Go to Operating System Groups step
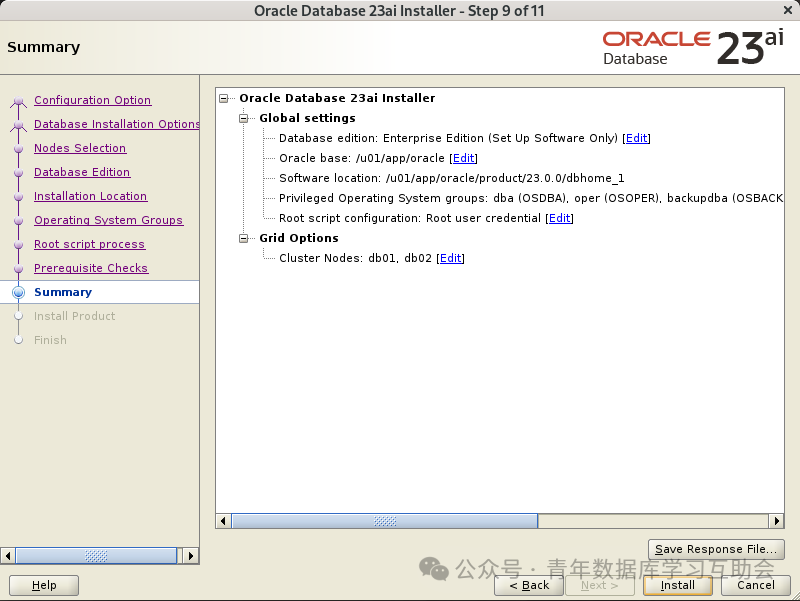 [108, 220]
